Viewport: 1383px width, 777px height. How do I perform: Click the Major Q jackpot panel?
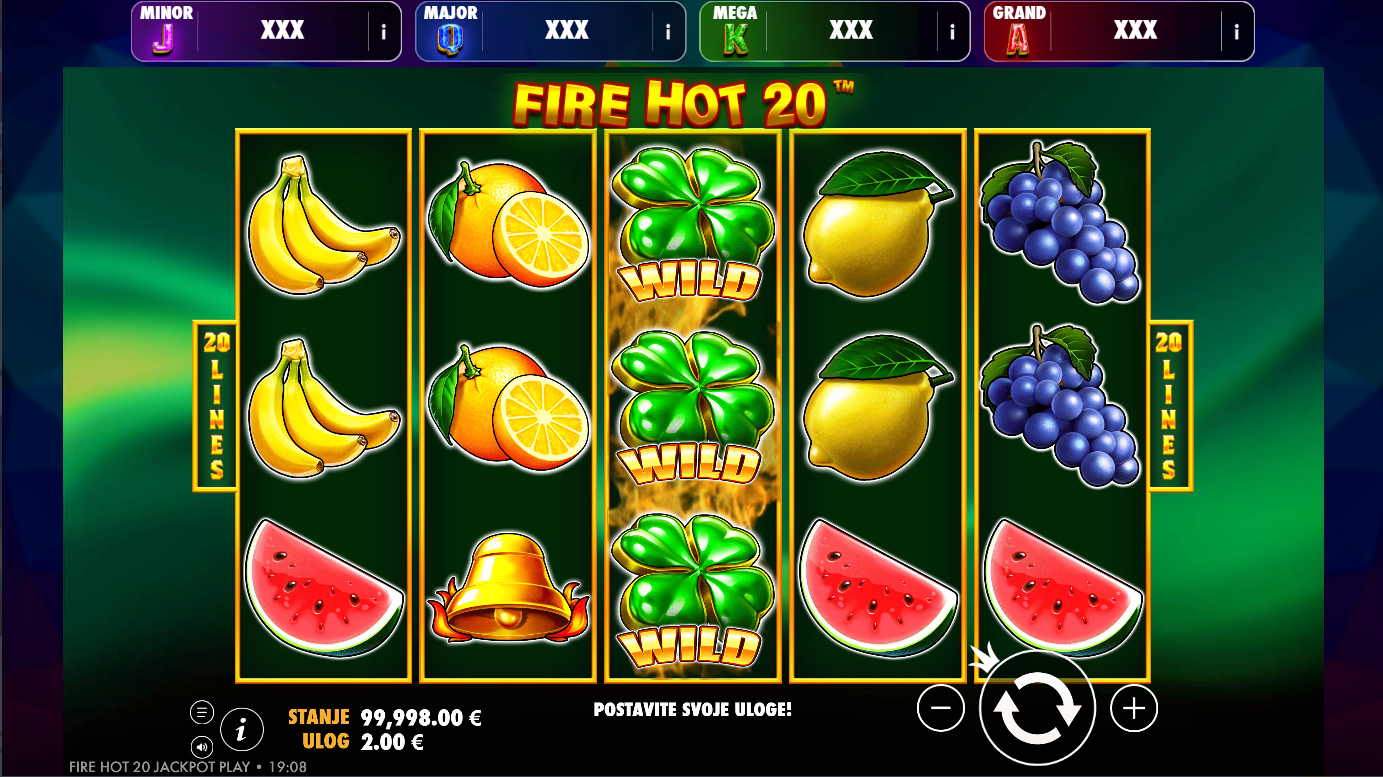click(550, 32)
